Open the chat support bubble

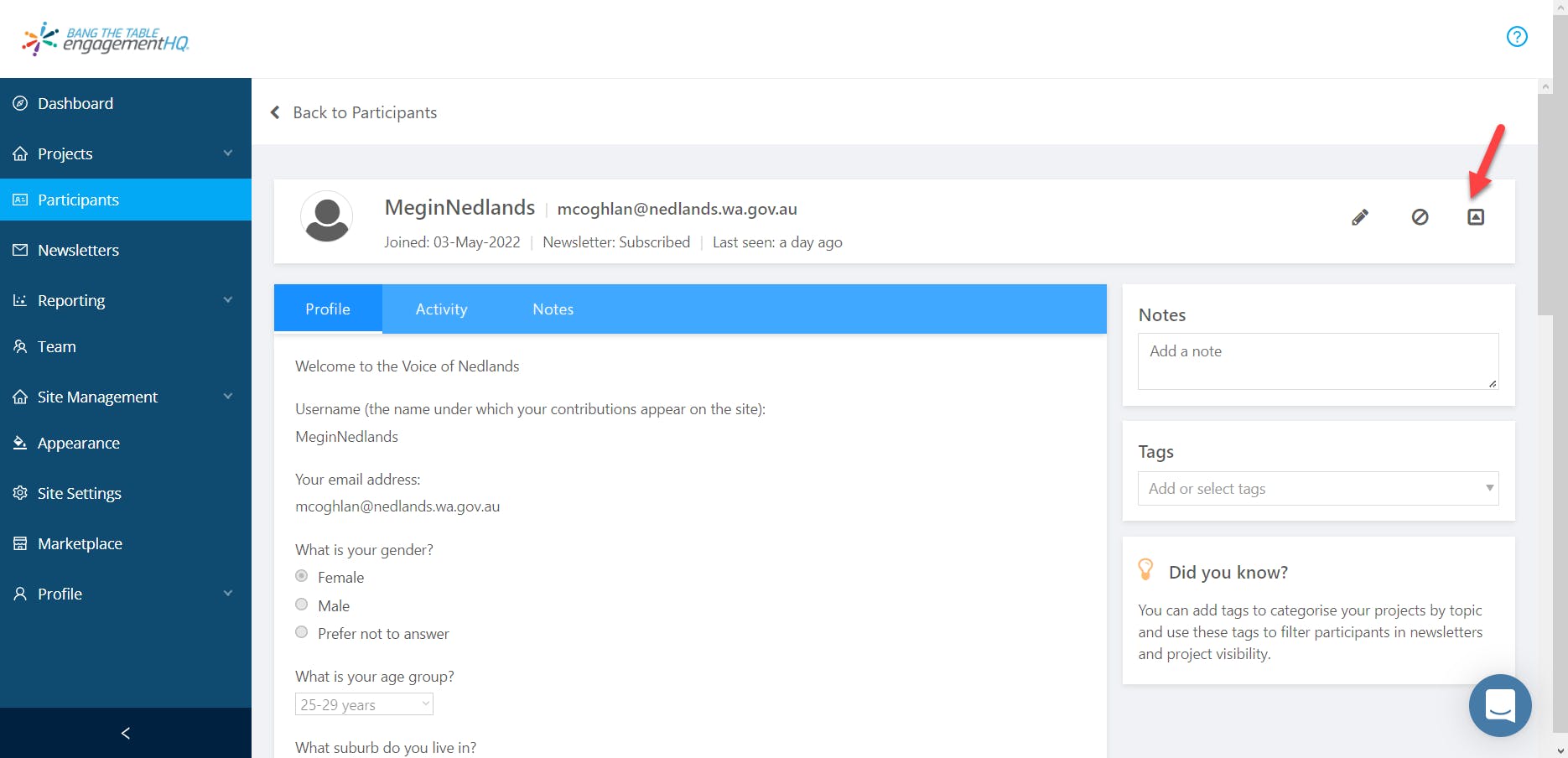1499,705
